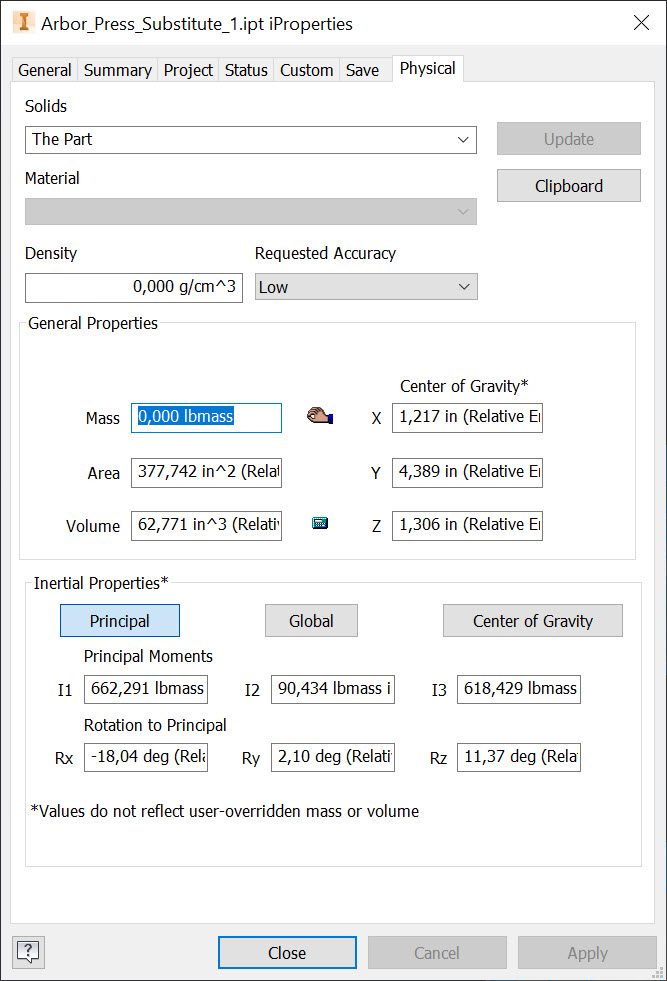Switch to Global inertial properties
Screen dimensions: 667x981
coord(310,620)
